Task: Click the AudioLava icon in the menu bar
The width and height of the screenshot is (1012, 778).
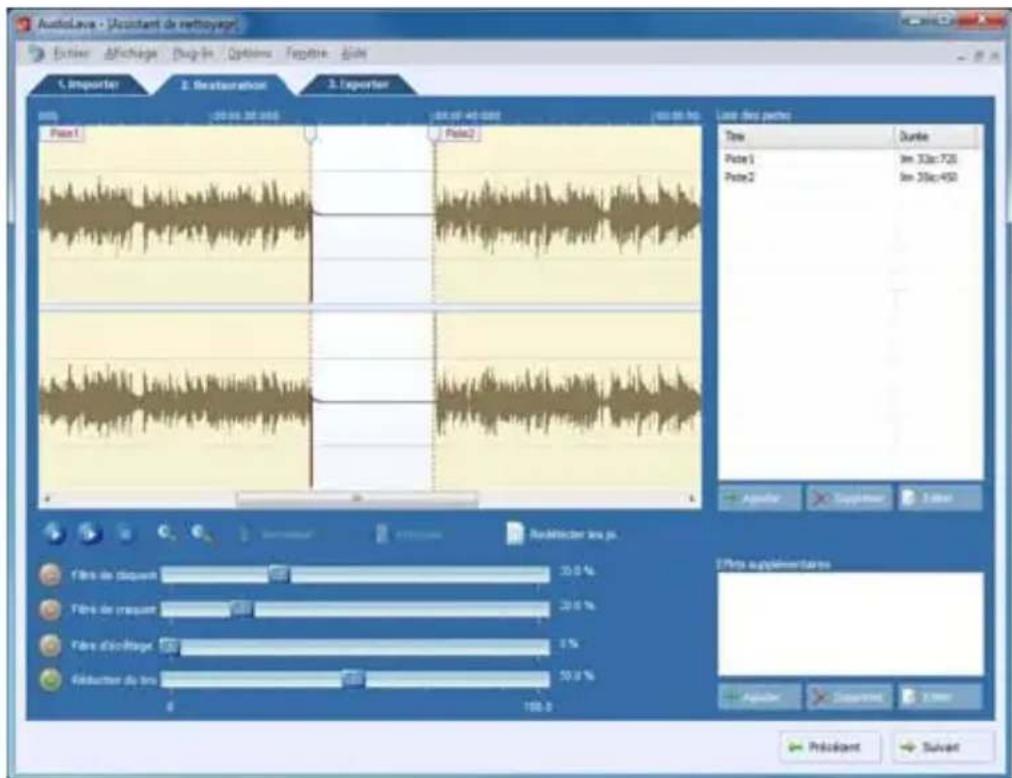Action: 37,53
